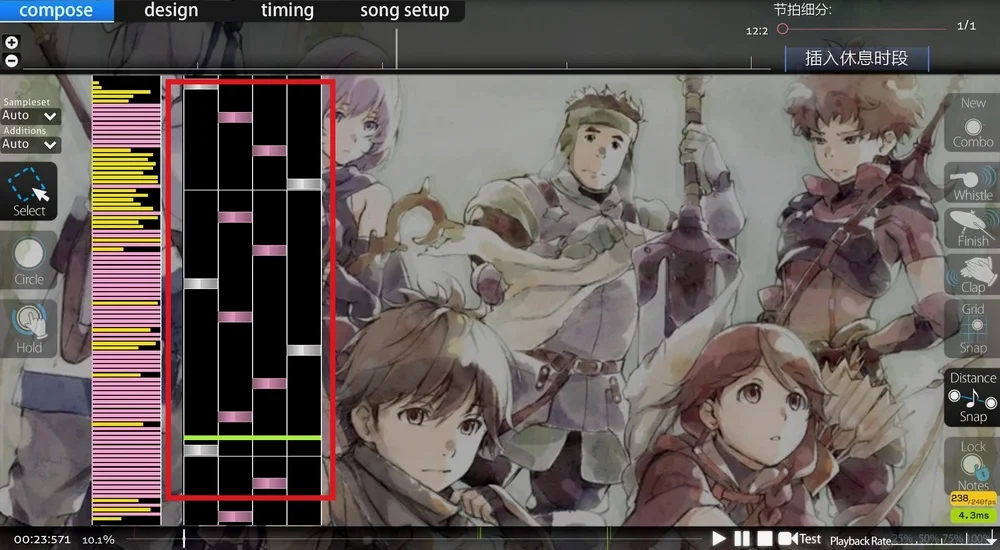Click the 10.1% progress readout
The width and height of the screenshot is (1000, 550).
coord(98,540)
